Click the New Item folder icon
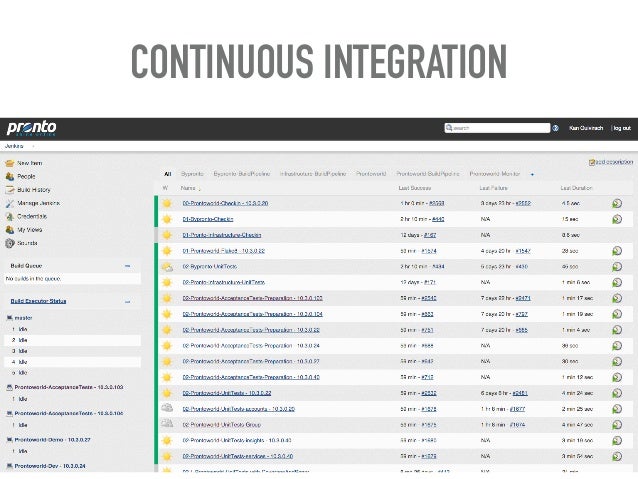Image resolution: width=638 pixels, height=479 pixels. pos(10,163)
